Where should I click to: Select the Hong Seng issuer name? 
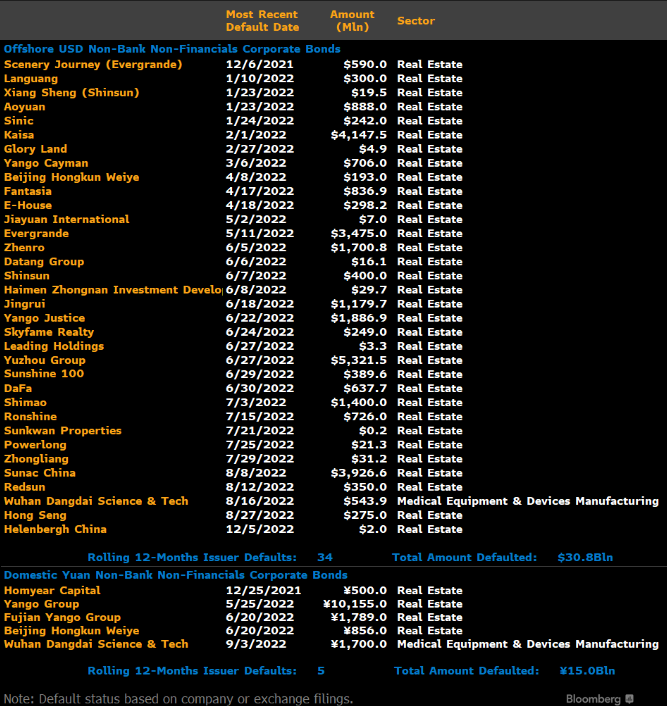pos(35,515)
